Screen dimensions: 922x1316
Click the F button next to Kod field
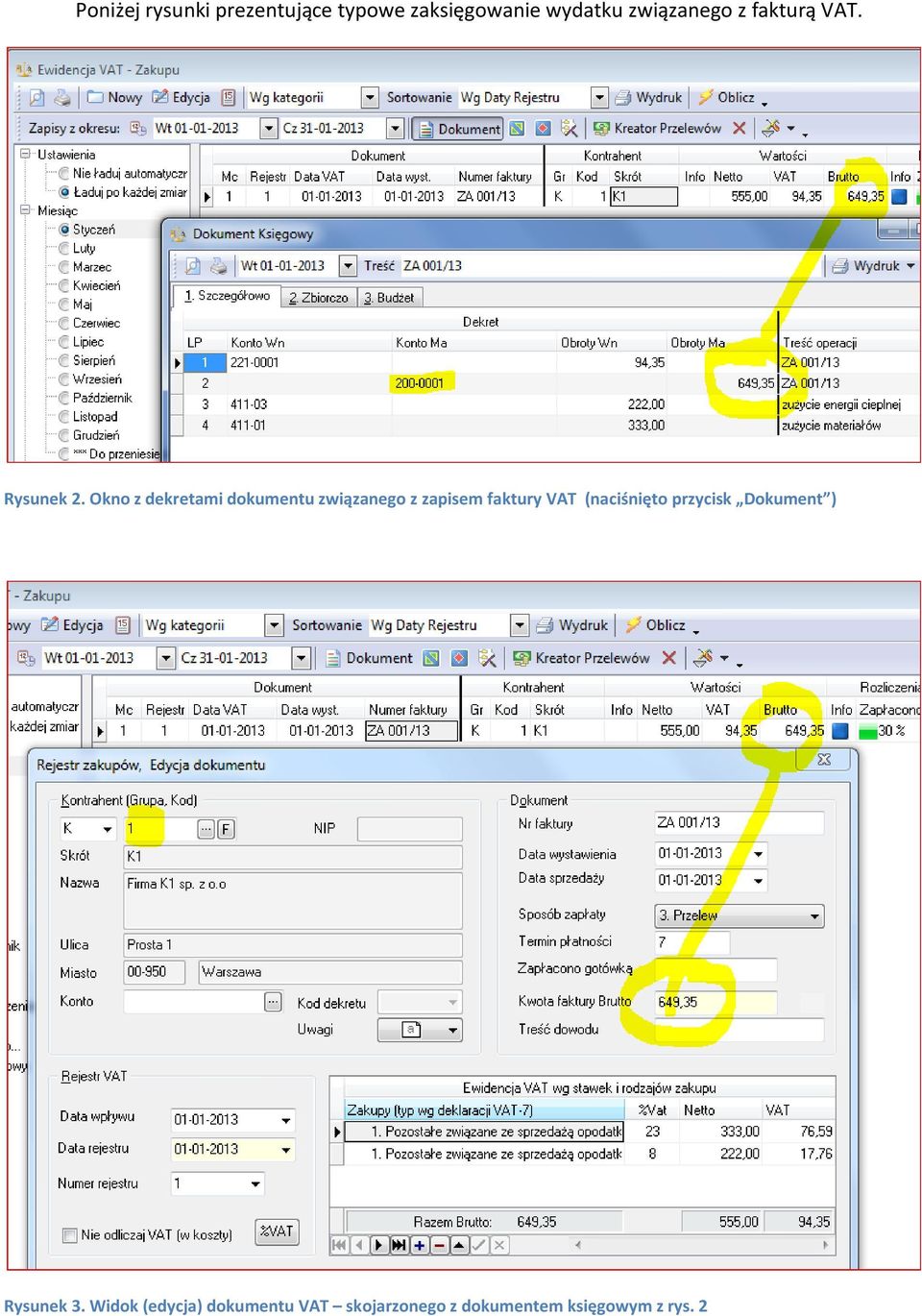(x=227, y=829)
